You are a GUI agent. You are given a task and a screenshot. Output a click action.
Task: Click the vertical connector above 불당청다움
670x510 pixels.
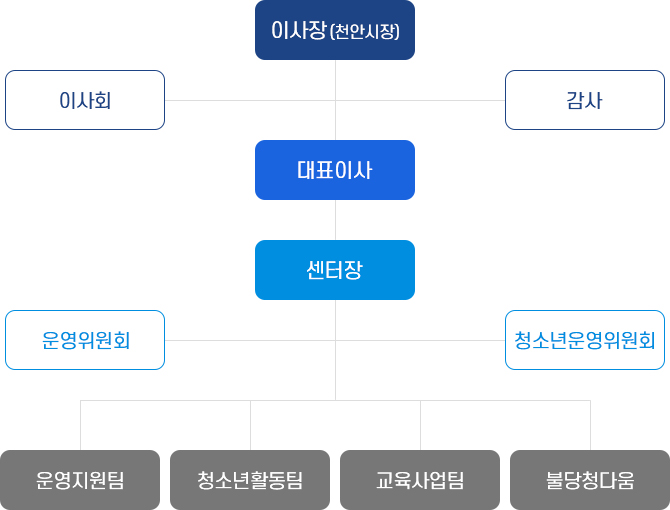(591, 425)
